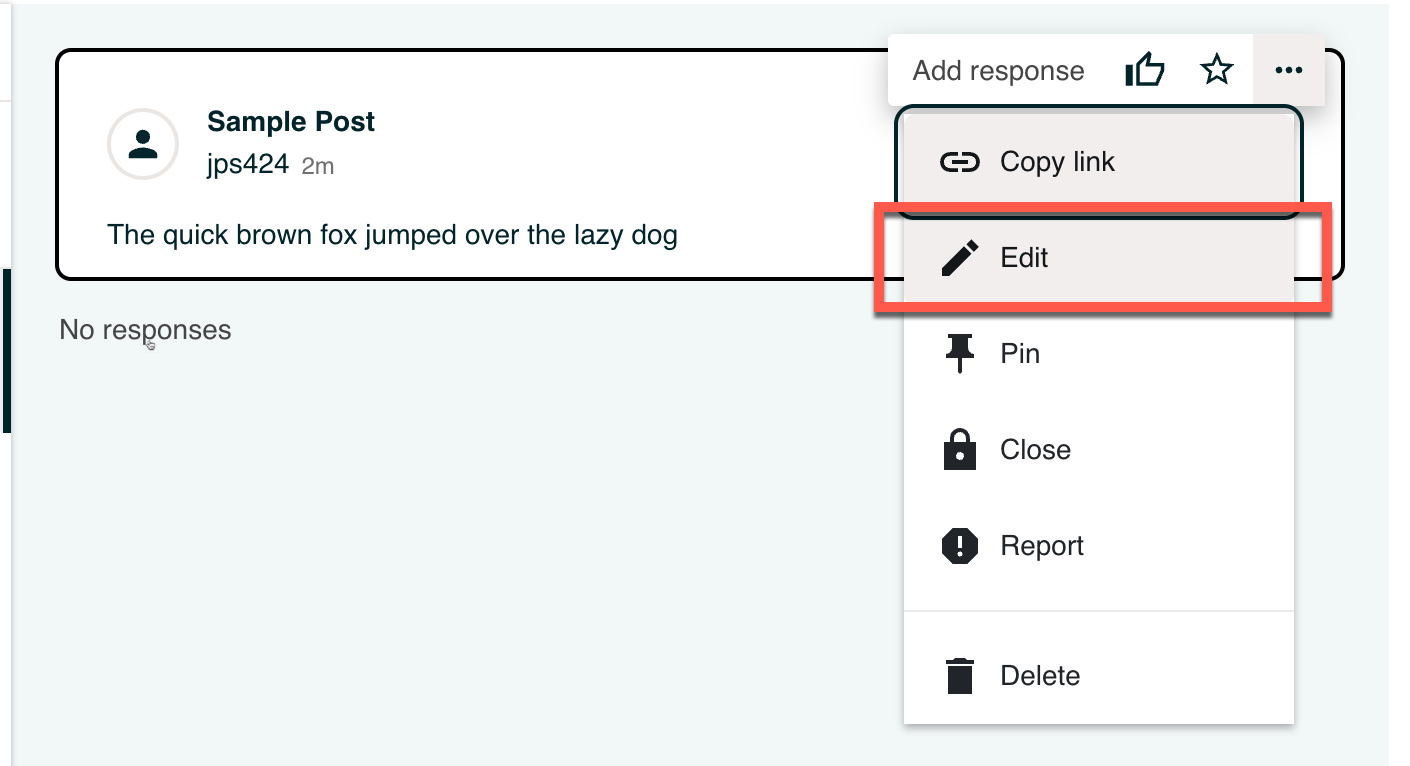Choose Delete from the actions menu
Image resolution: width=1410 pixels, height=766 pixels.
point(1040,676)
